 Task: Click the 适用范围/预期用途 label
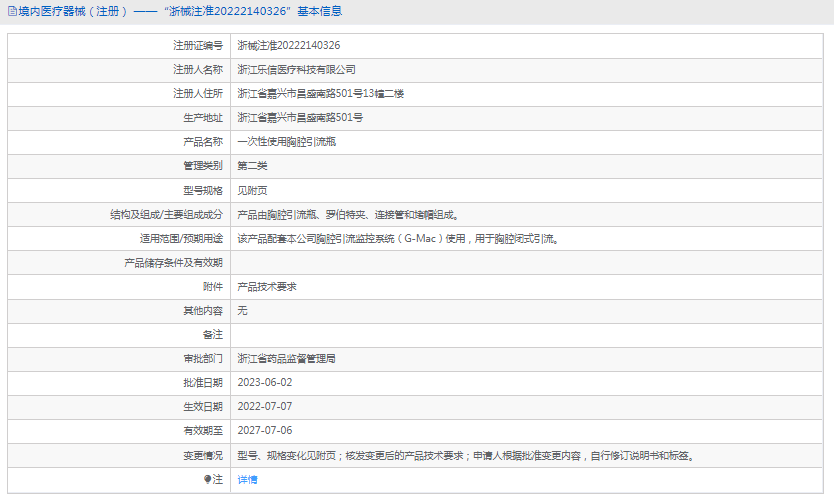[181, 239]
